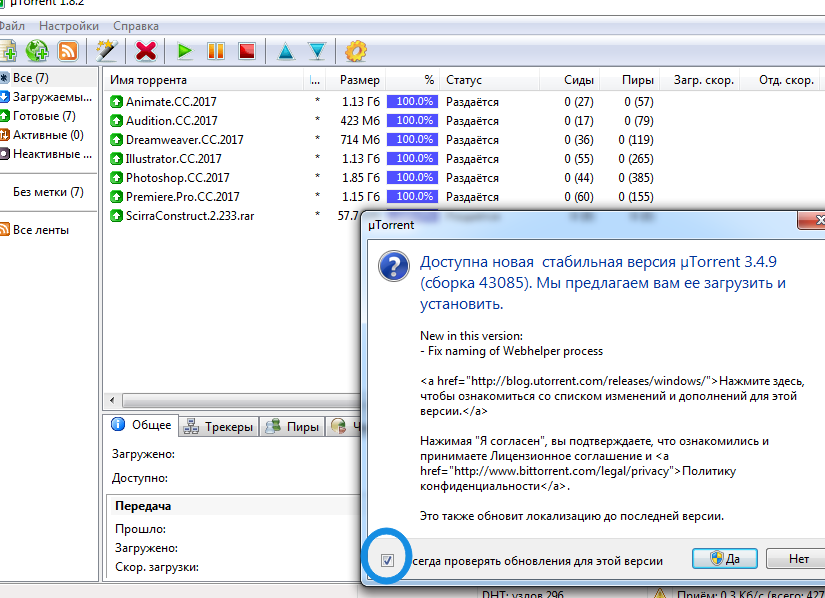Open the Файл menu
825x598 pixels.
12,26
